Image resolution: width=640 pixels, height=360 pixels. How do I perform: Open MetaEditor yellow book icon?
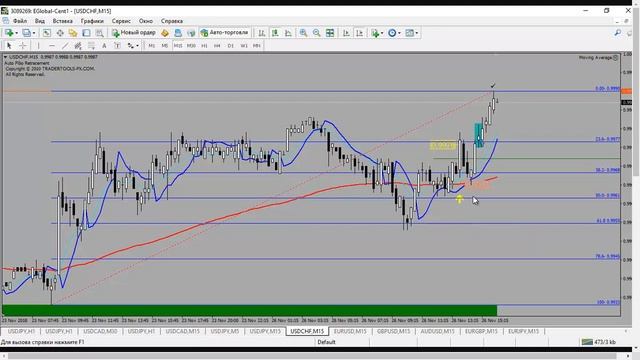coord(165,33)
